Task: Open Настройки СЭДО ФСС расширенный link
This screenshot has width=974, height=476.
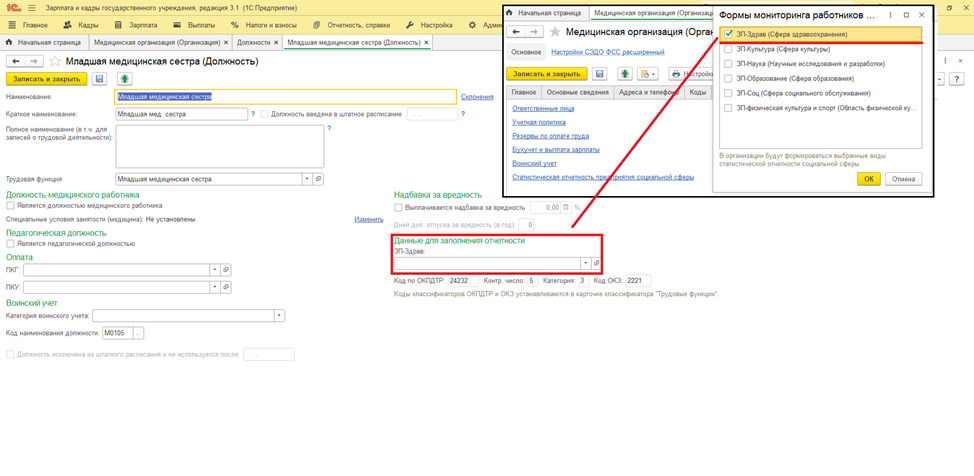Action: click(x=608, y=52)
